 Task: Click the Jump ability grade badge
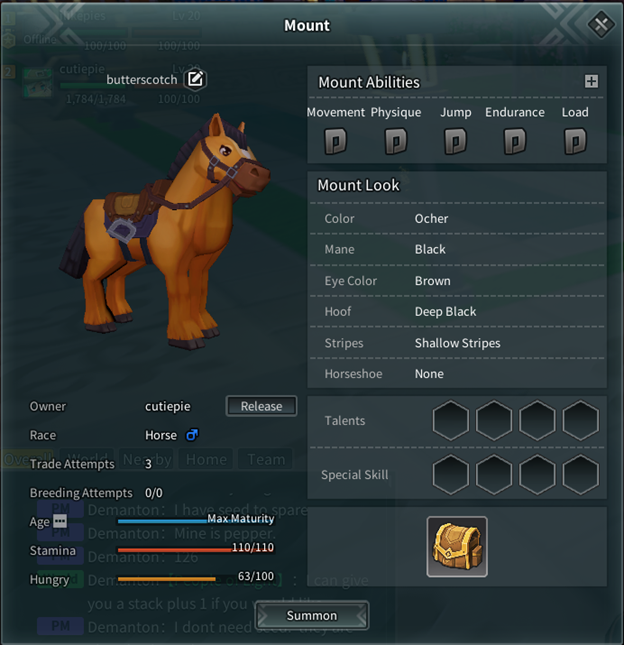[455, 141]
